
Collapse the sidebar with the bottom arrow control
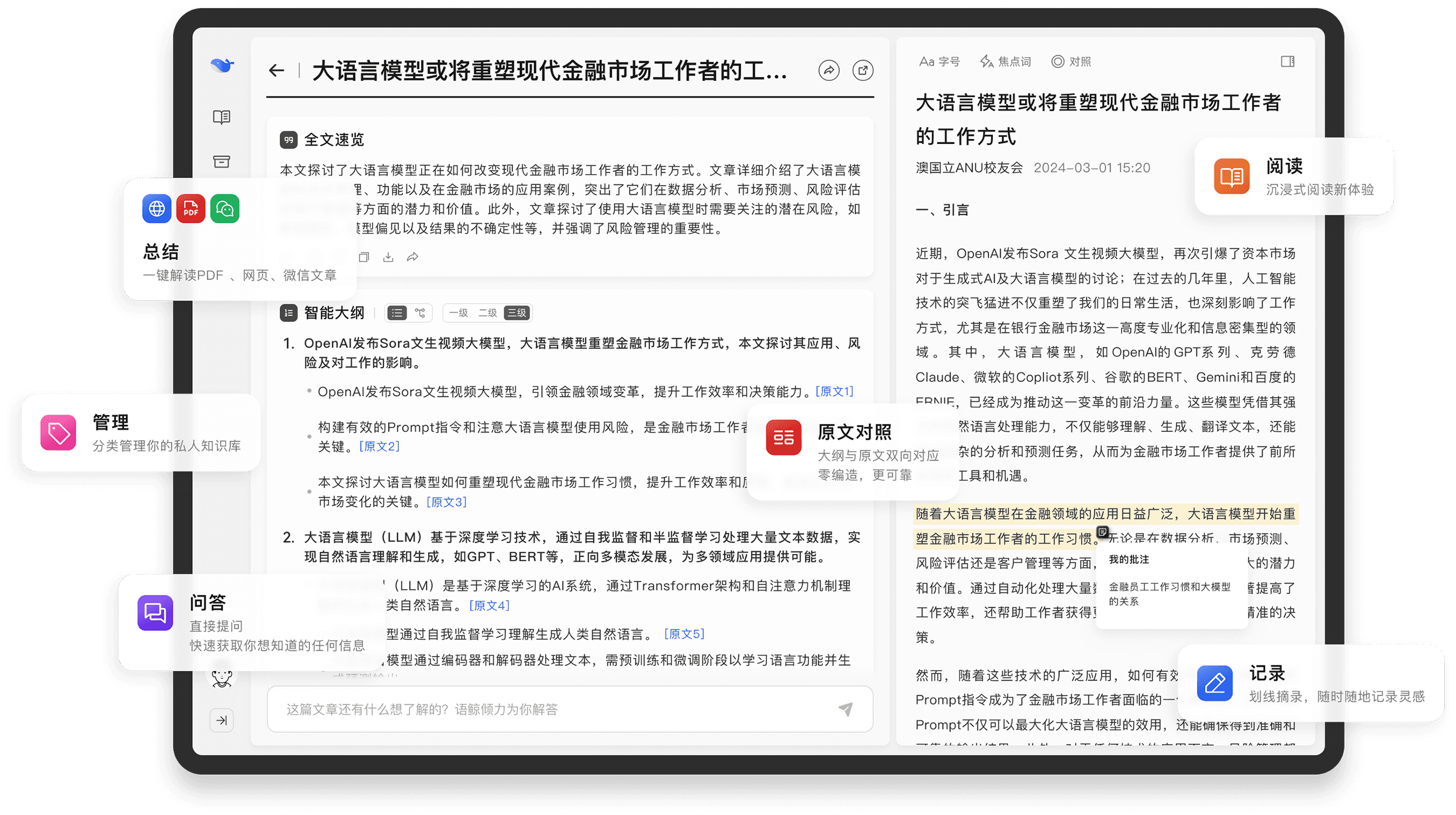(221, 720)
